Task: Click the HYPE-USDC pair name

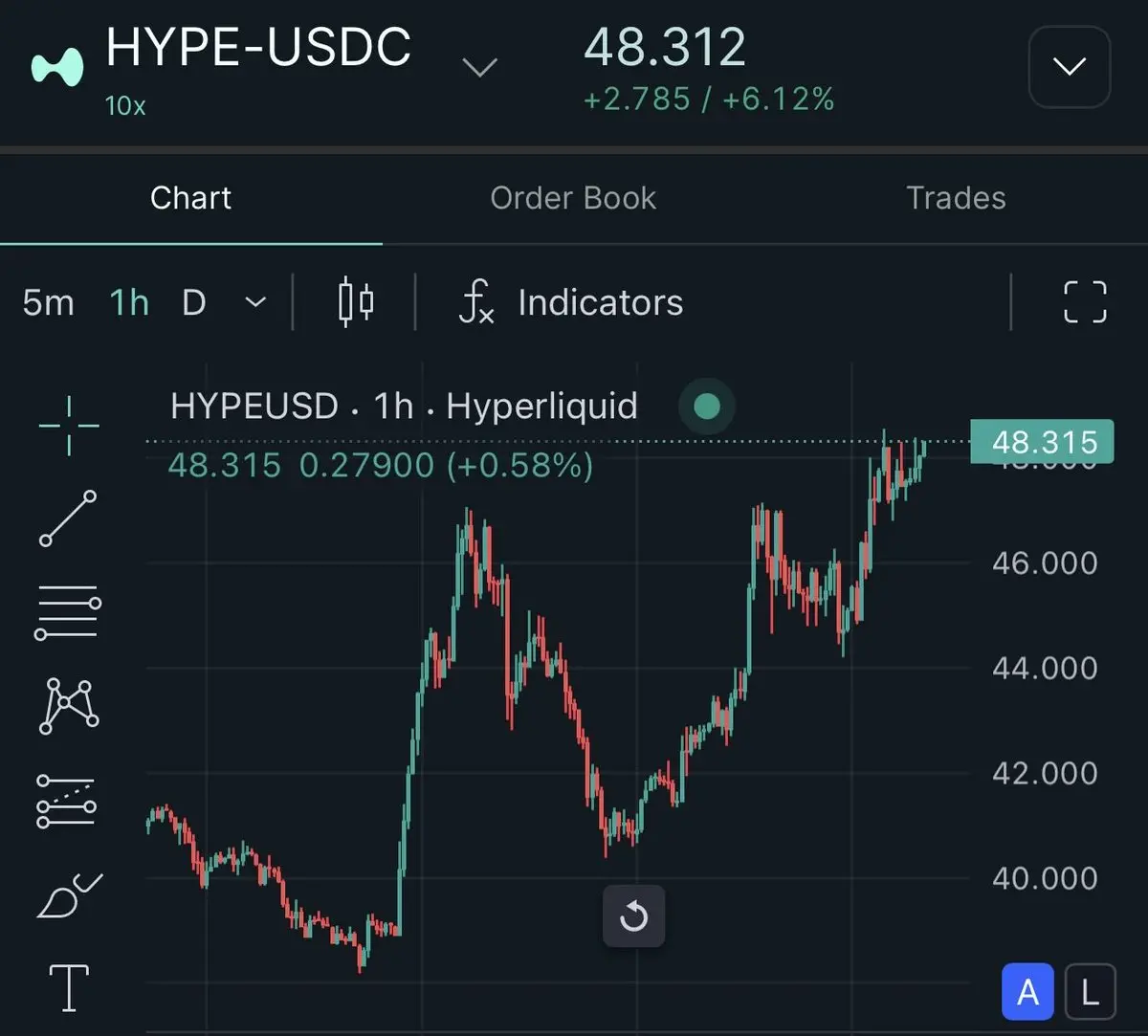Action: pos(258,48)
